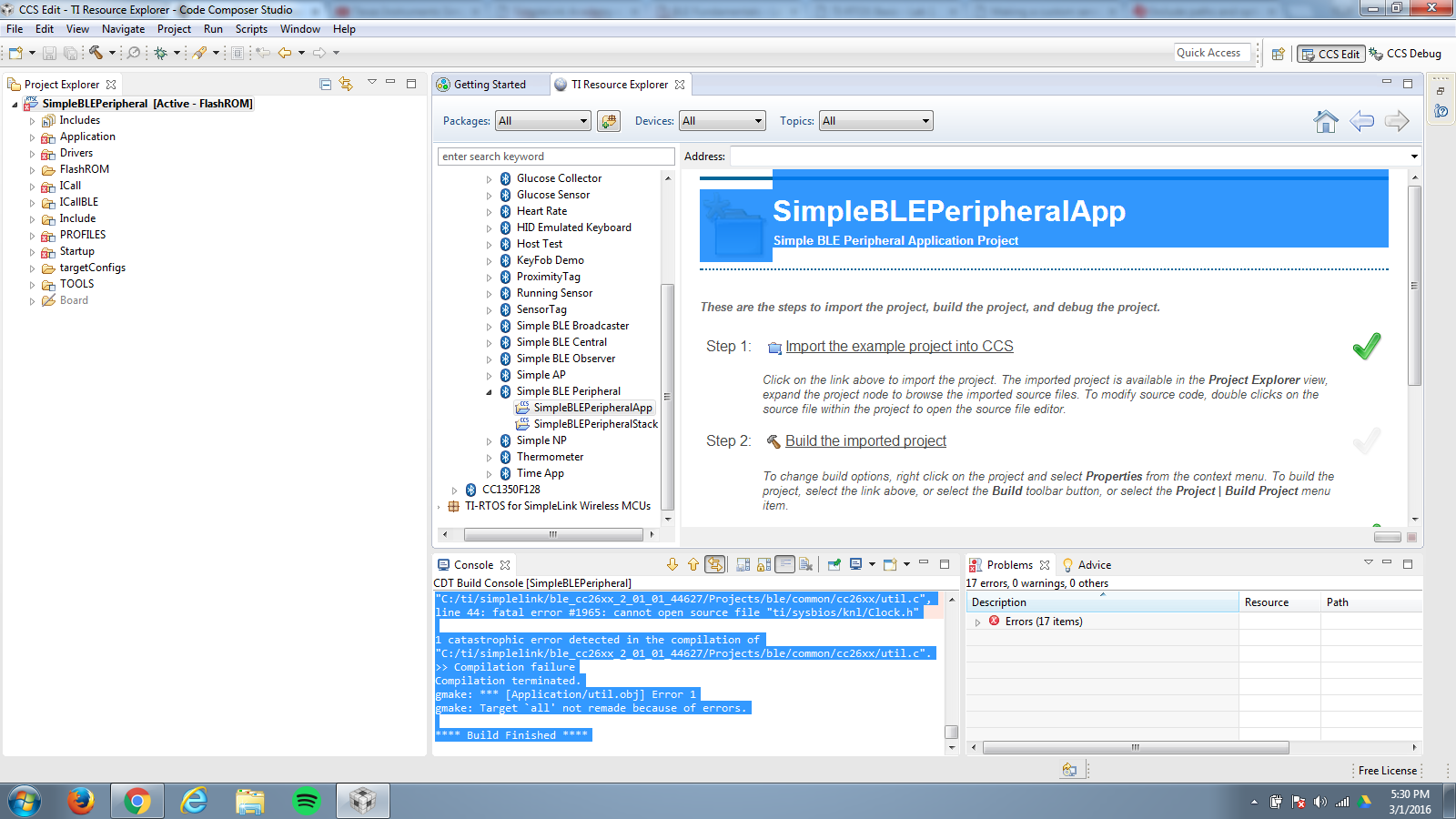Expand the Errors (17 items) row
The height and width of the screenshot is (819, 1456).
977,622
